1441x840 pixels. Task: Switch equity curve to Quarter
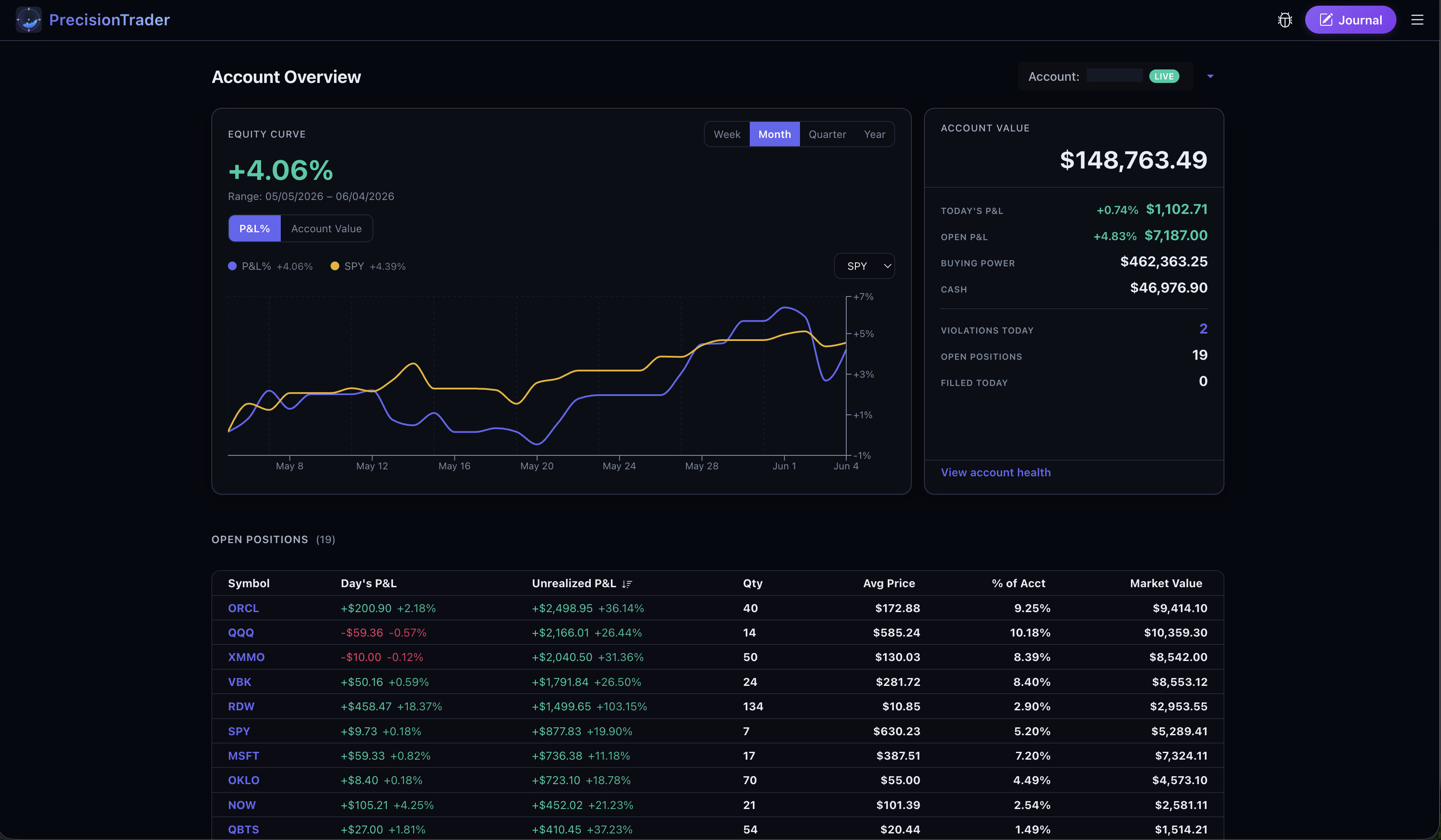coord(827,134)
